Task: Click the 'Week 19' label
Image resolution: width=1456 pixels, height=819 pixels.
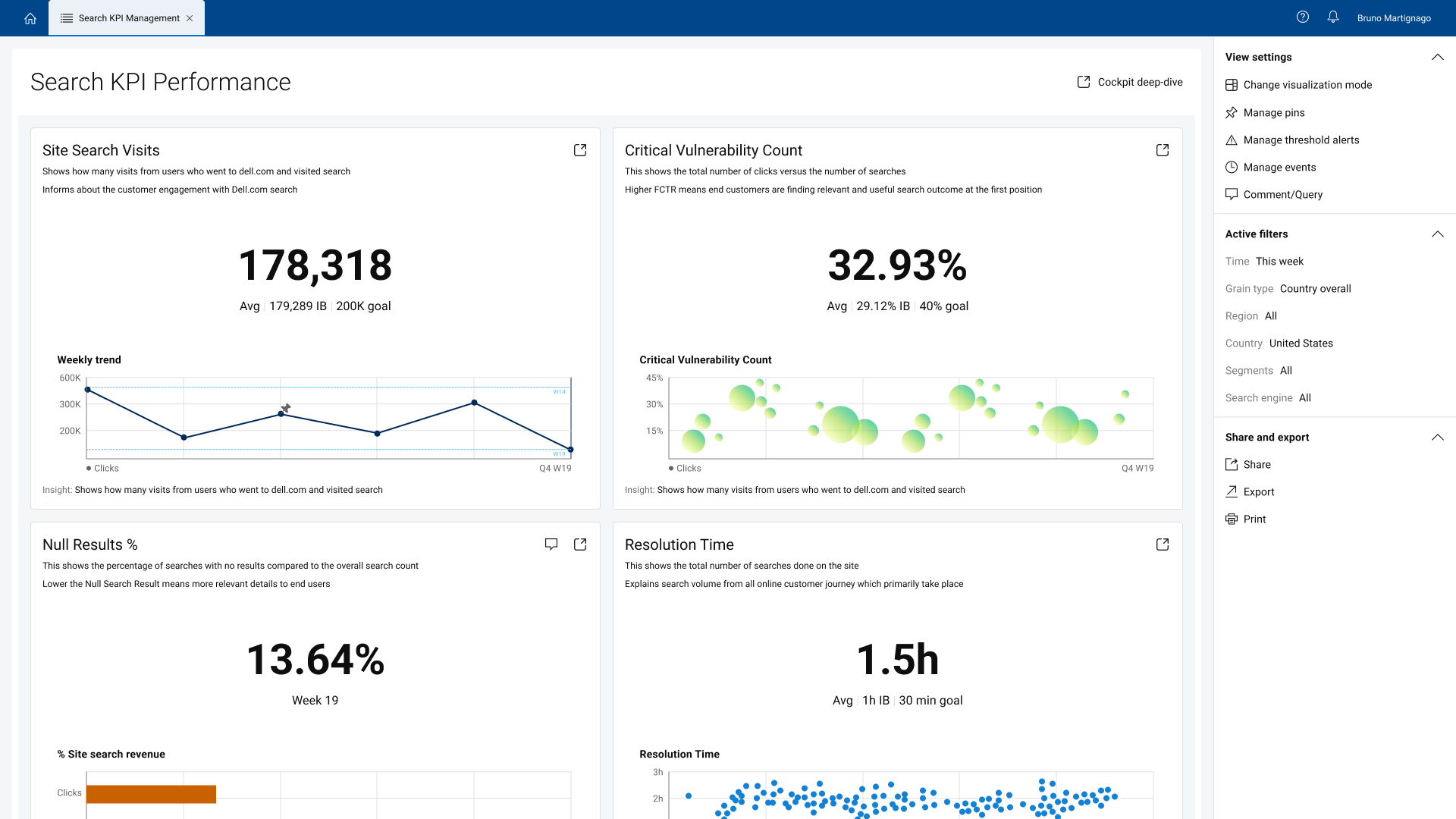Action: (x=315, y=701)
